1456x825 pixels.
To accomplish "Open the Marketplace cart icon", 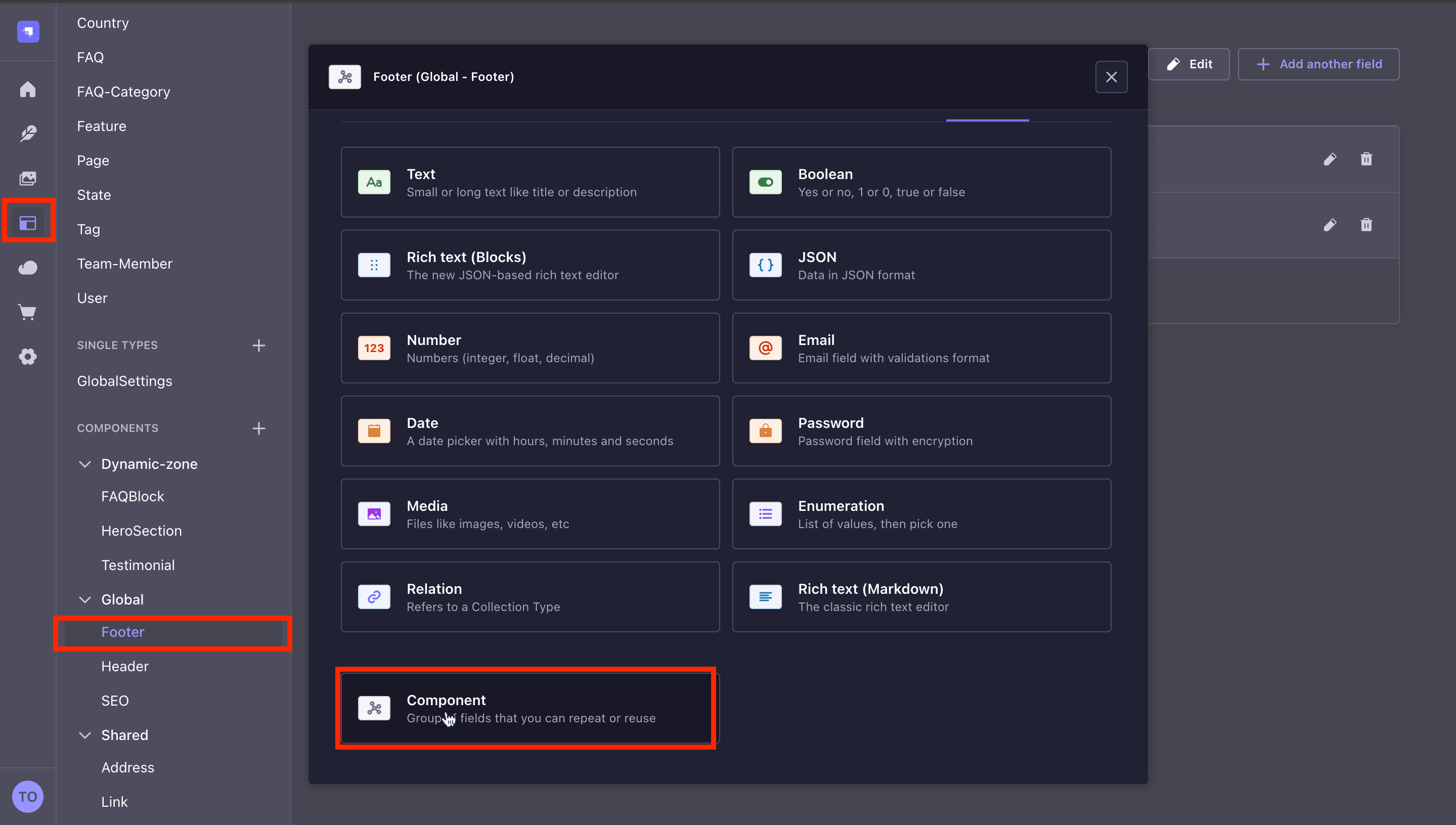I will click(28, 312).
